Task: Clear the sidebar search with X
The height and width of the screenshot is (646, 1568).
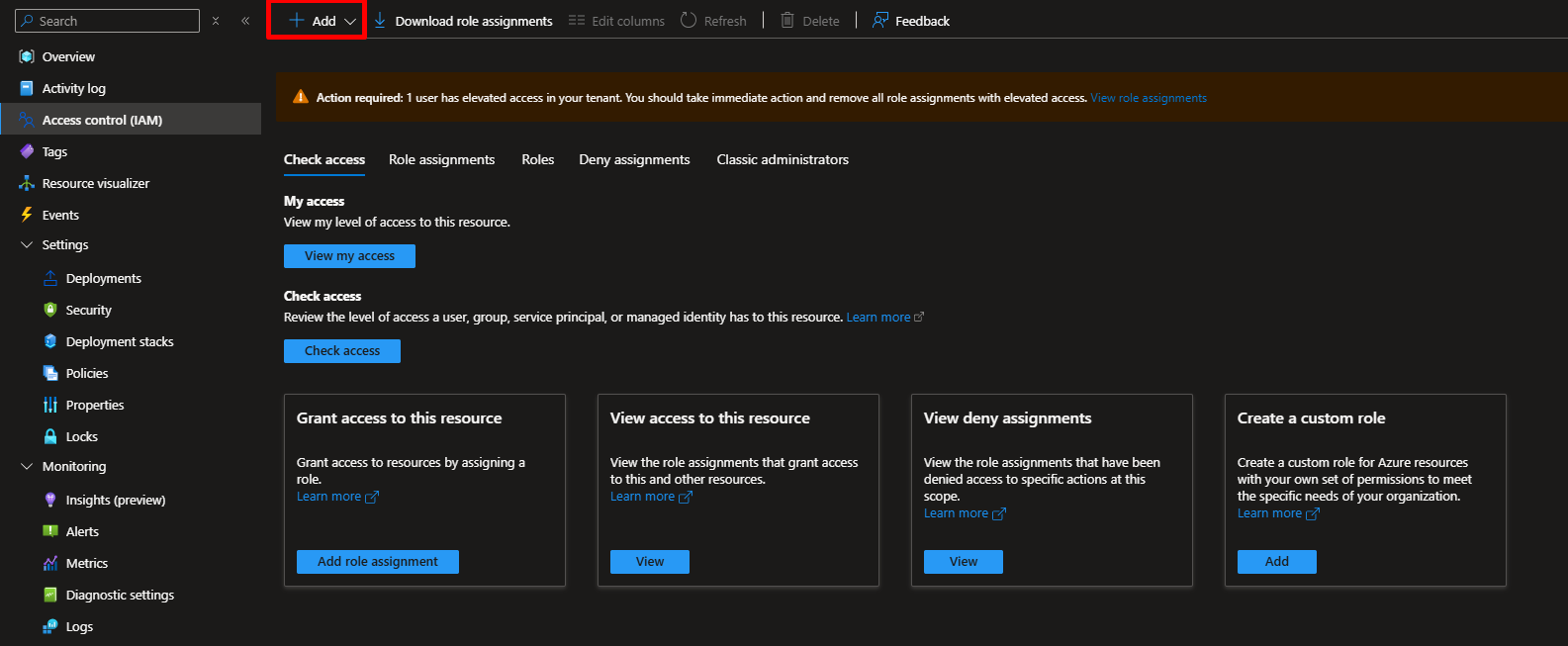Action: click(x=216, y=21)
